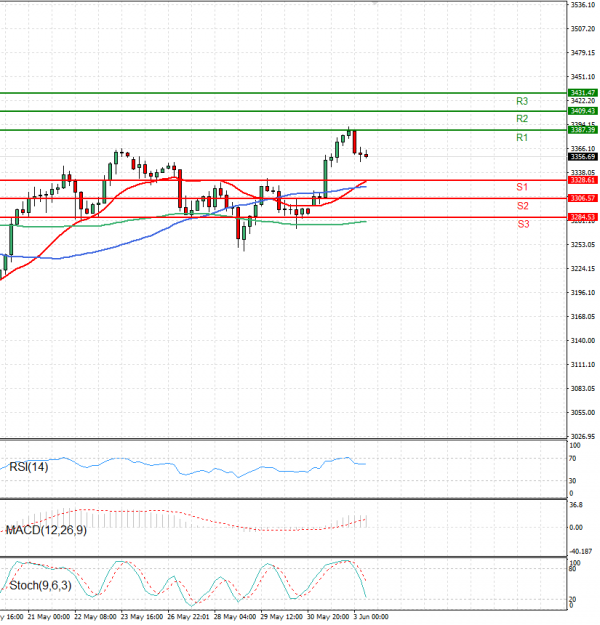600x625 pixels.
Task: Click the 3338.05 price axis value
Action: (x=583, y=173)
